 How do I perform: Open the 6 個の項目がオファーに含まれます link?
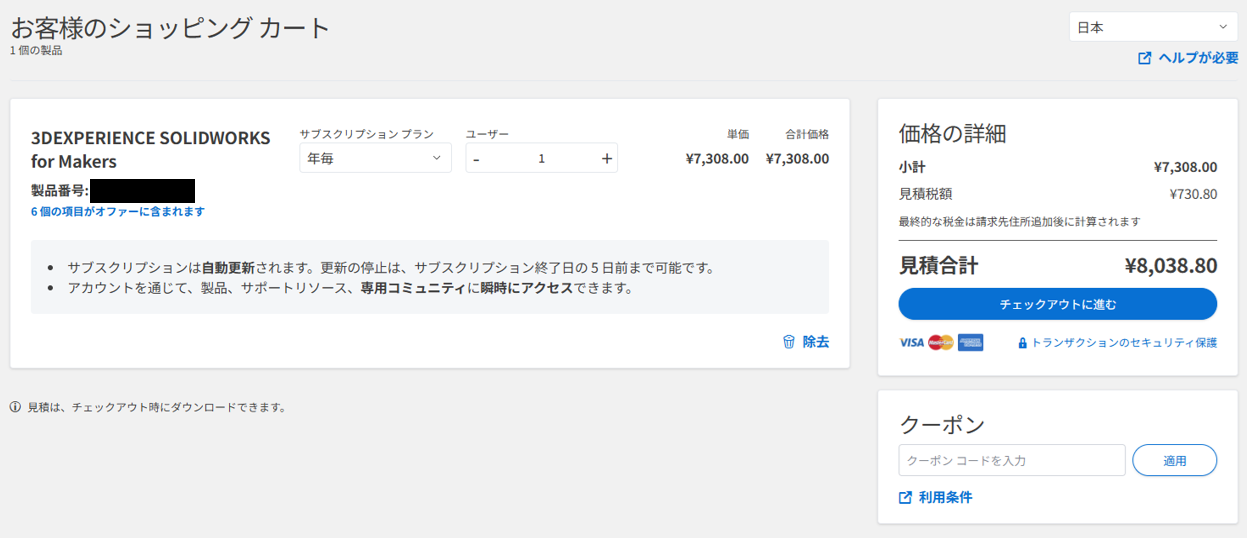(x=118, y=211)
